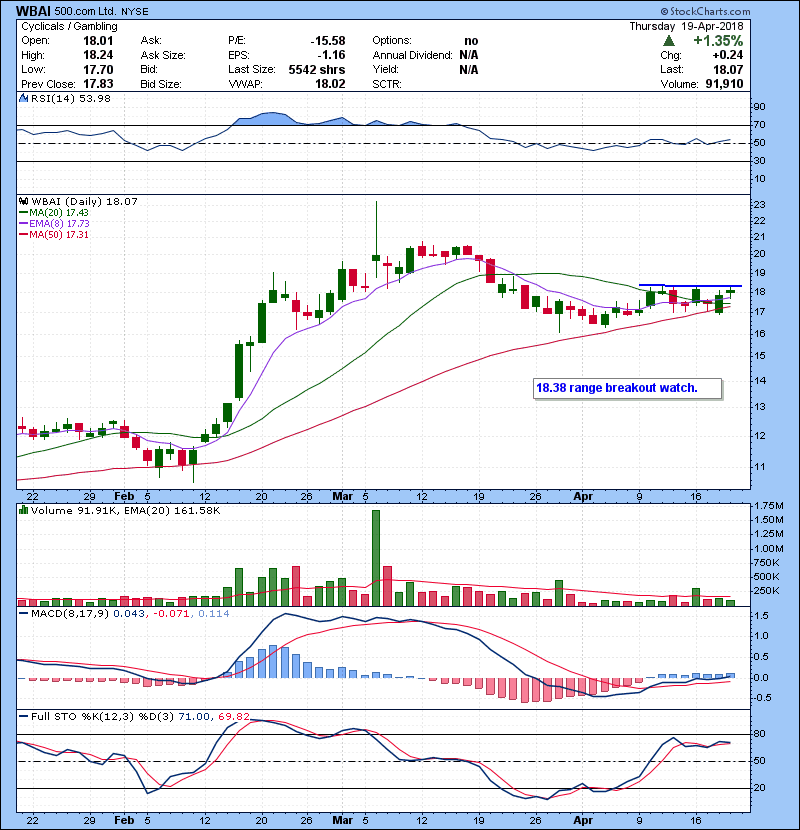
Task: Click the RSI indicator panel icon
Action: tap(23, 98)
